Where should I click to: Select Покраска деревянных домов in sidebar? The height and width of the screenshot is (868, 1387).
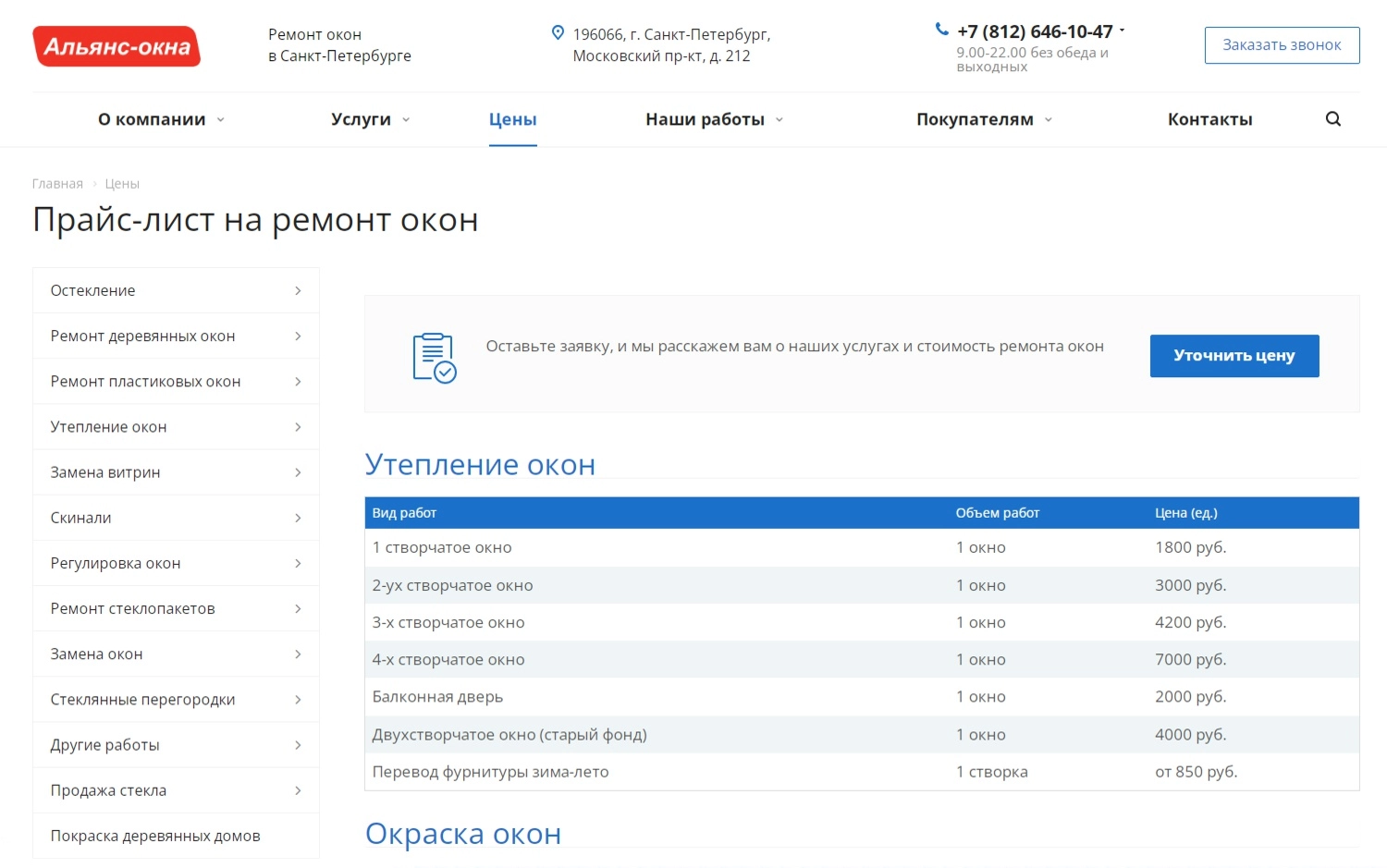(176, 836)
